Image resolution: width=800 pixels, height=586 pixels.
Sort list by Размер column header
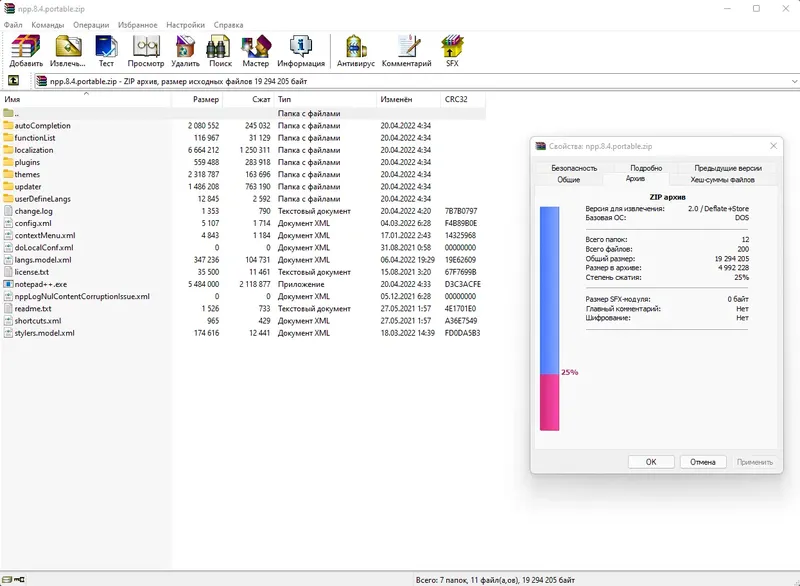197,99
